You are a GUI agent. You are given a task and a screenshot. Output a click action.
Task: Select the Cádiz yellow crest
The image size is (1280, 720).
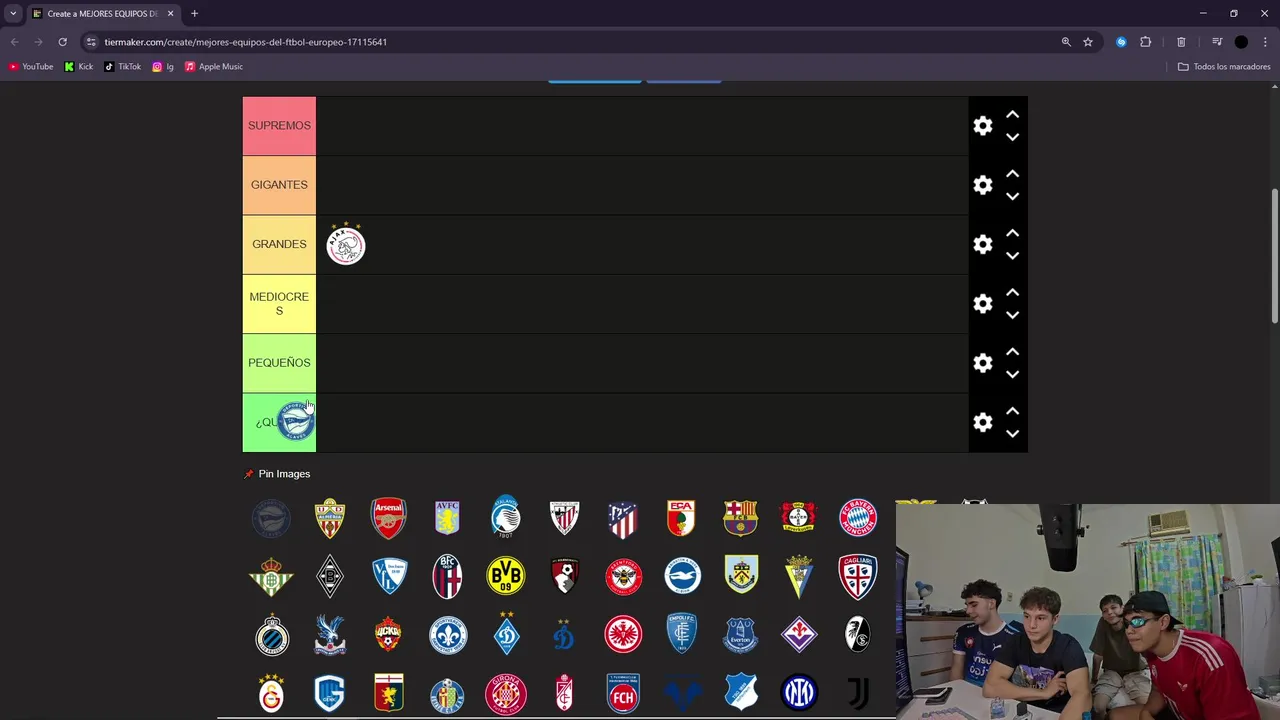point(799,577)
